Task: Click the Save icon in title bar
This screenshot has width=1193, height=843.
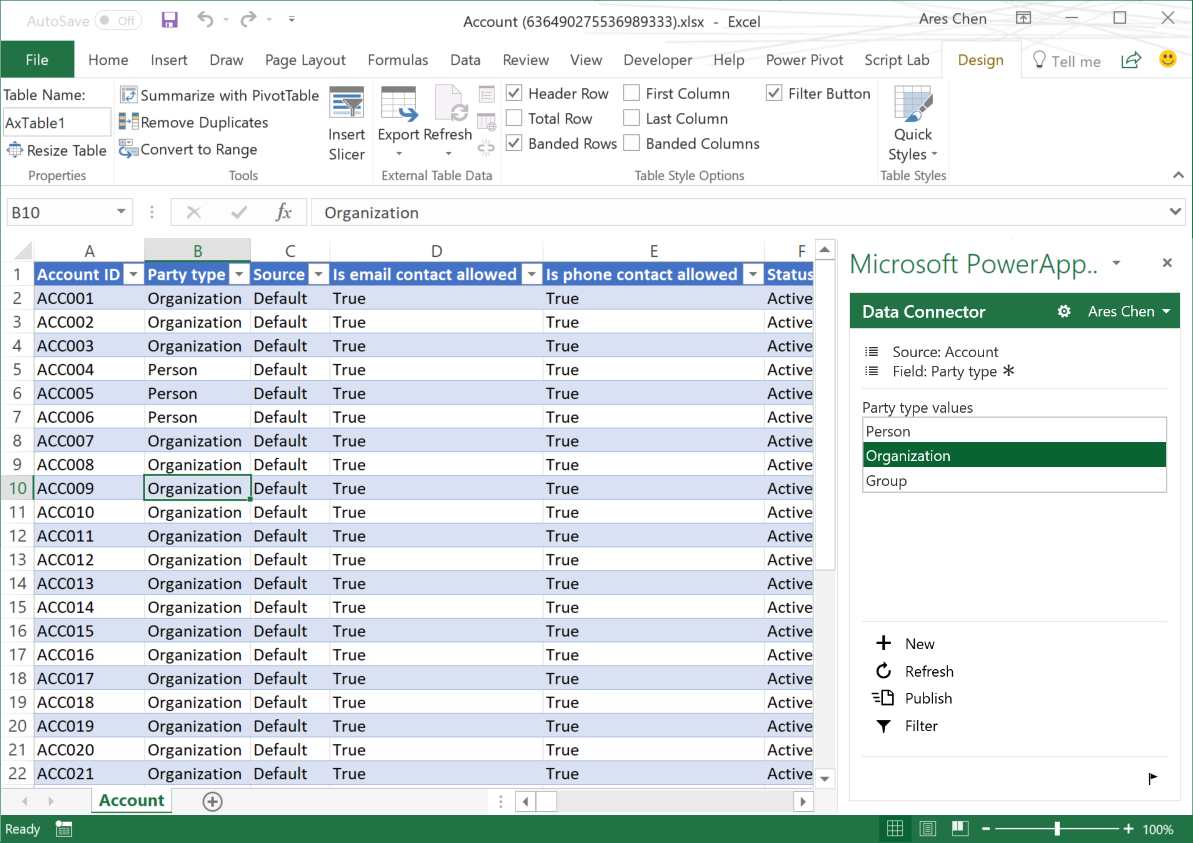Action: tap(169, 20)
